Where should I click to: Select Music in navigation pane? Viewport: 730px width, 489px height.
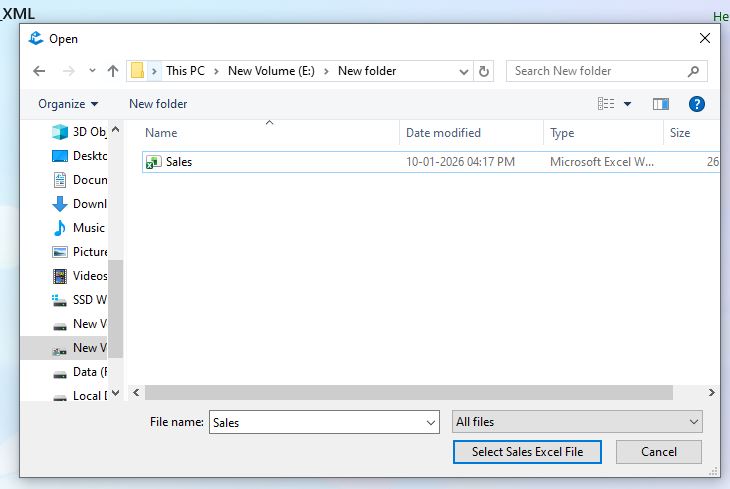79,228
